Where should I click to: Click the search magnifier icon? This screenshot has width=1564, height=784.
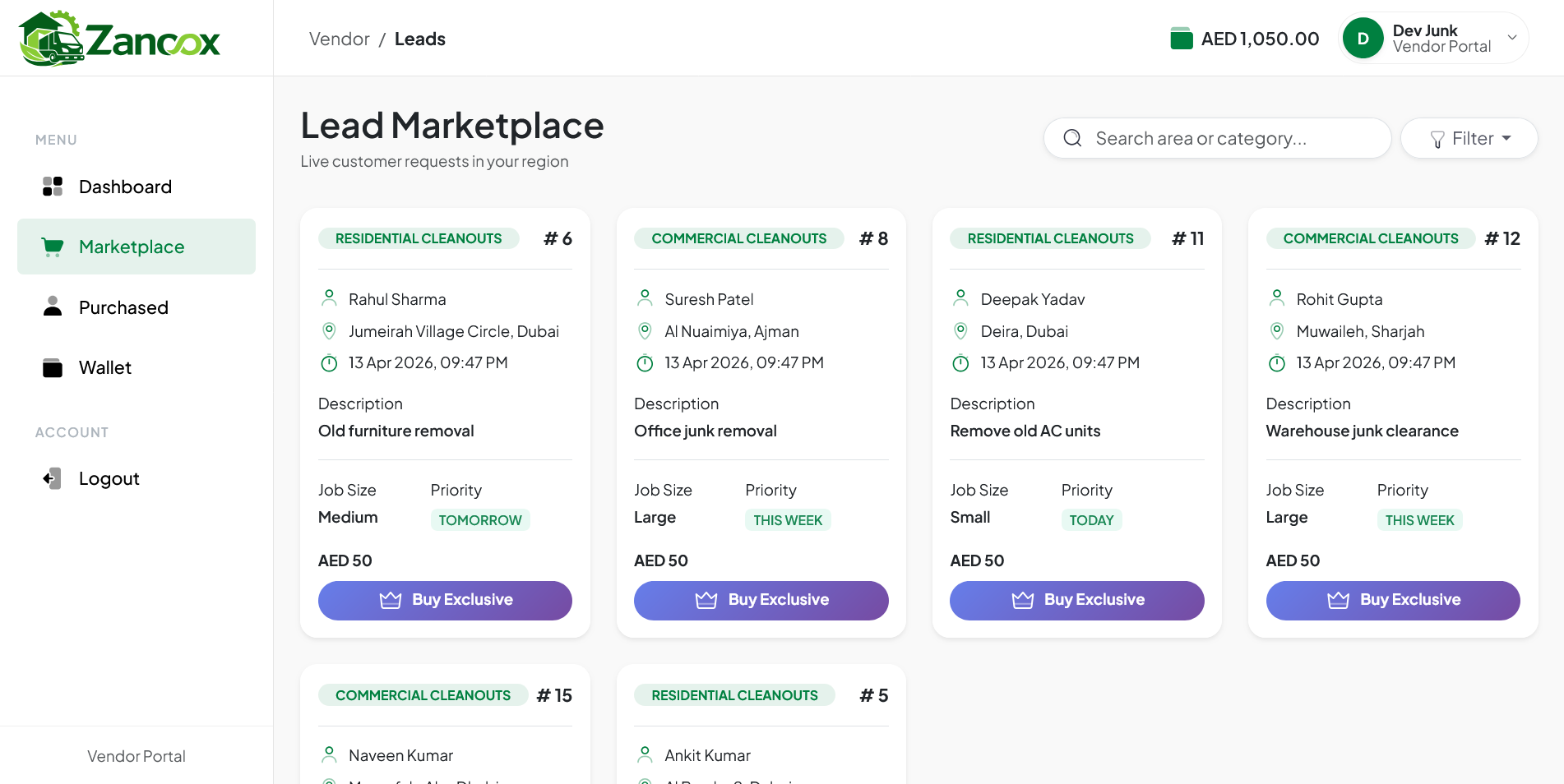point(1072,138)
